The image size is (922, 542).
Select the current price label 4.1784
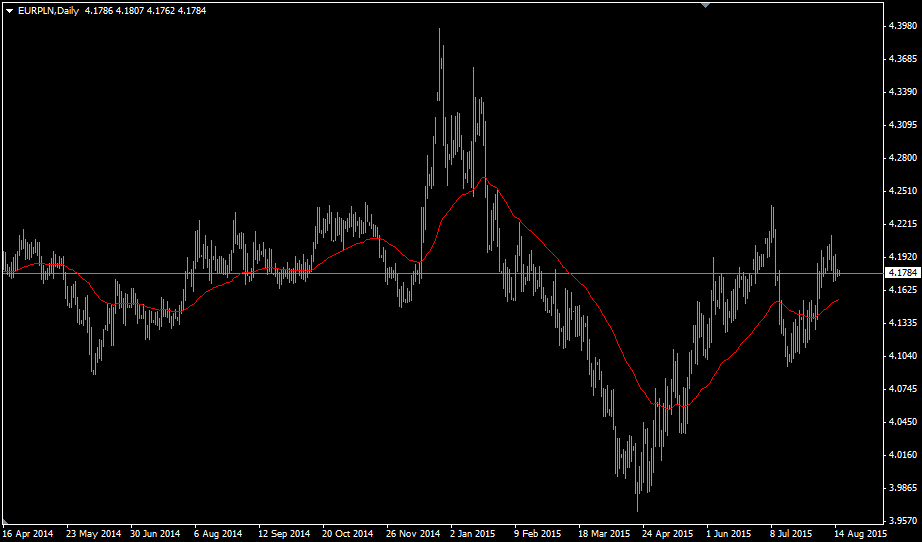tap(902, 273)
